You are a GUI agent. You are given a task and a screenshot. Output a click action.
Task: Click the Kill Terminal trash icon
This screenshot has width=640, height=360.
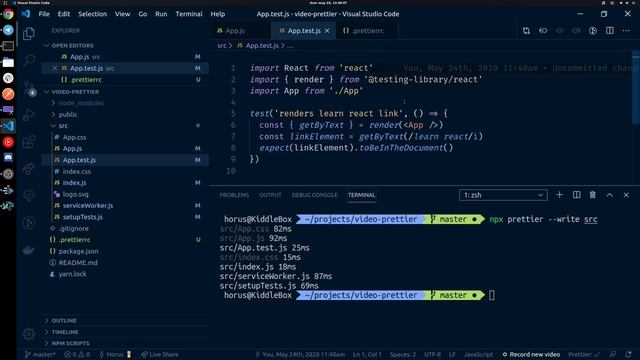tap(593, 195)
